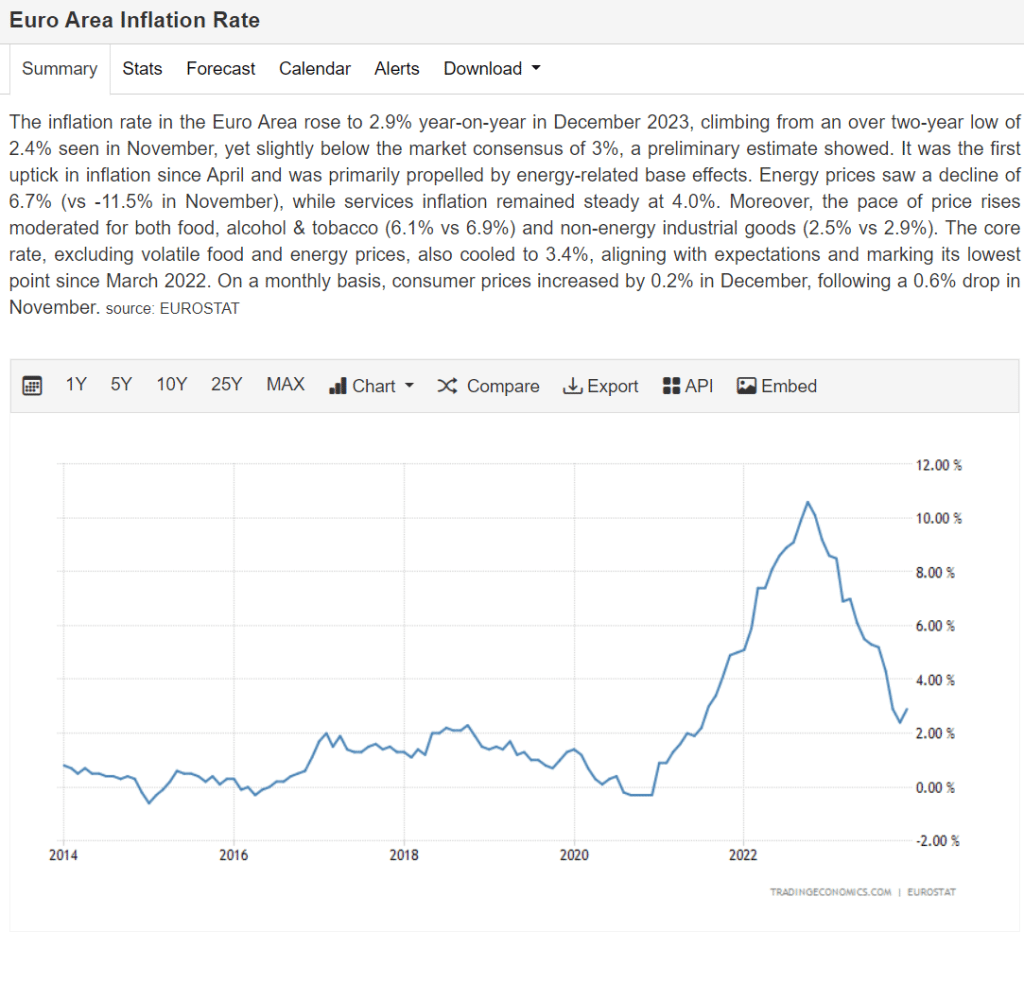Open the Alerts section
Viewport: 1024px width, 983px height.
point(397,68)
